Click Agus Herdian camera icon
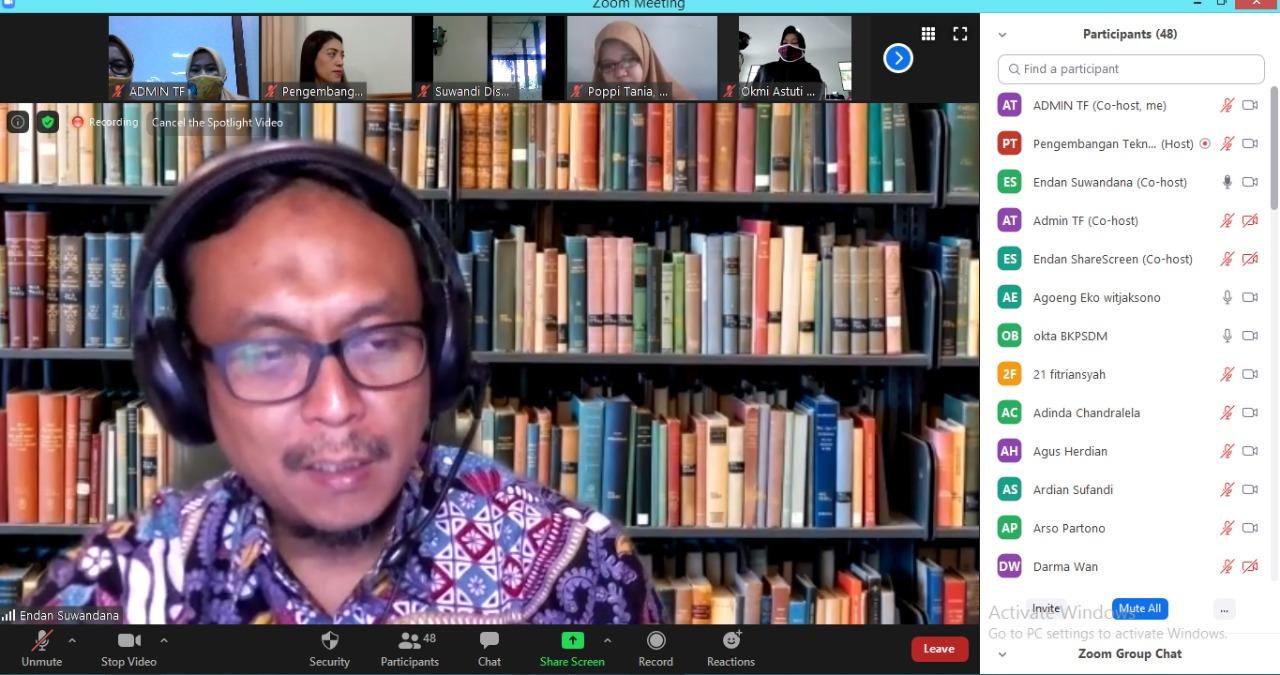Screen dimensions: 1280x675 [x=1250, y=451]
